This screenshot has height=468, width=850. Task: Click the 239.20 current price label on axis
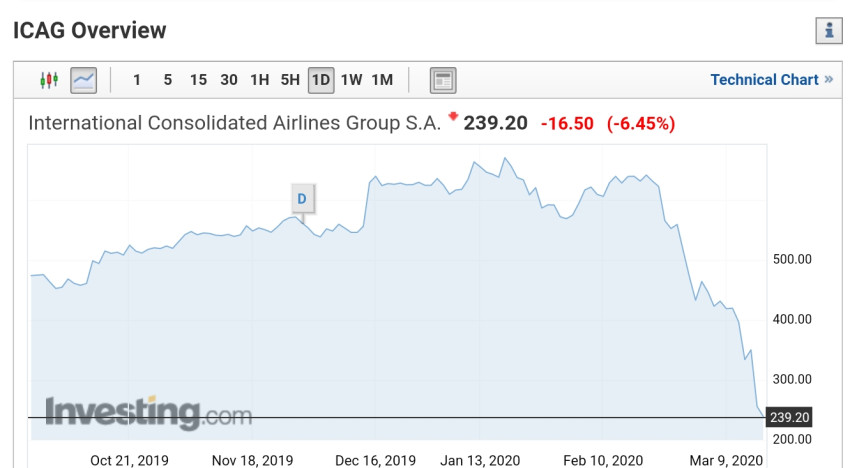point(789,417)
